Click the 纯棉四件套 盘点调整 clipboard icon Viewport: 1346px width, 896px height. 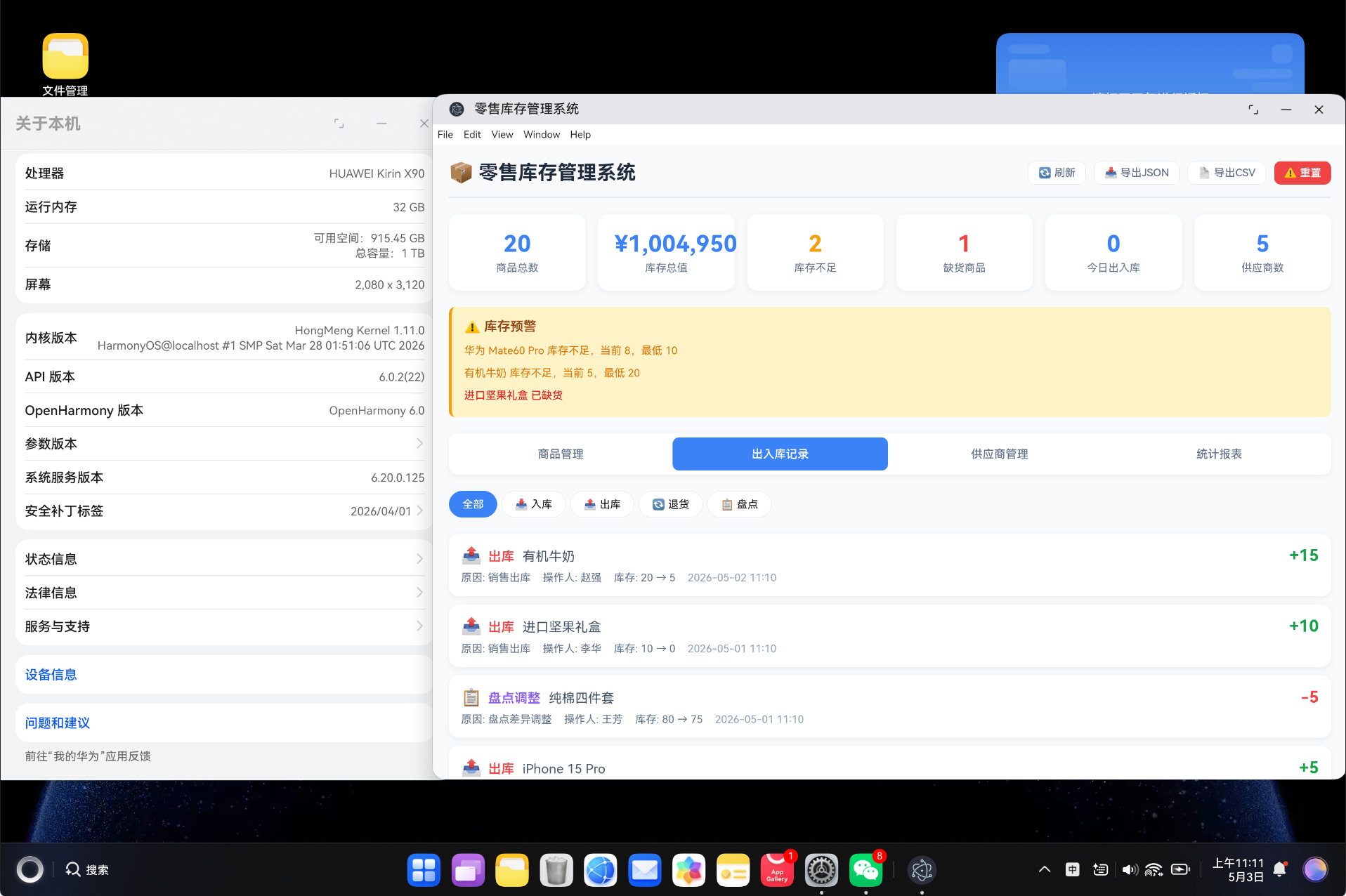tap(471, 697)
